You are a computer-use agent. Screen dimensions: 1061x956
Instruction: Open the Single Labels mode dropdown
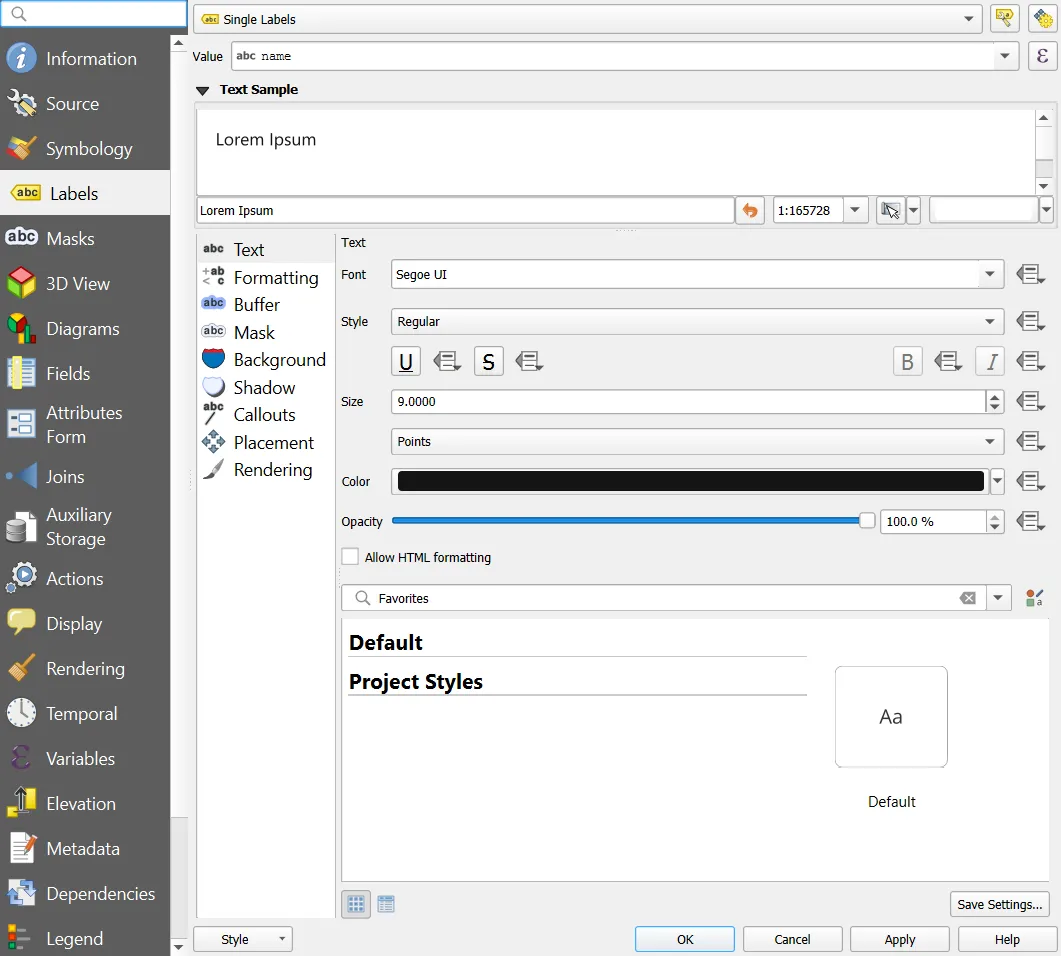coord(587,19)
